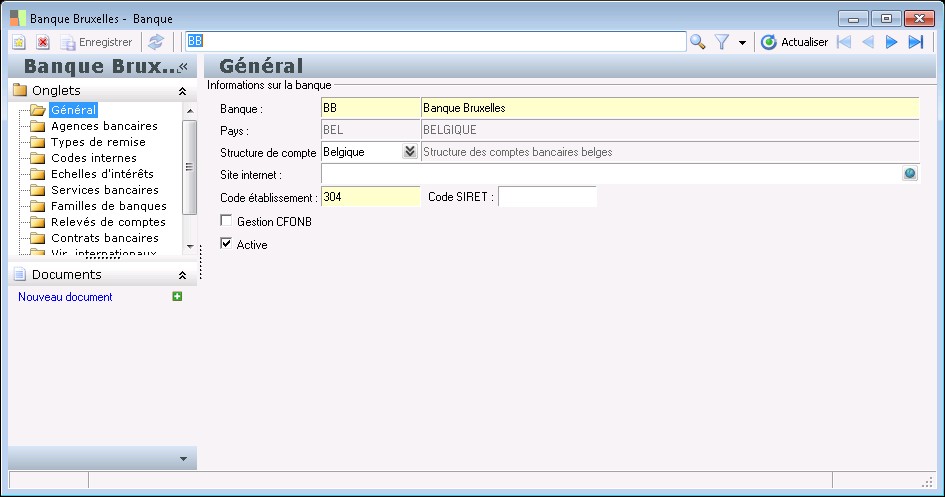Open Familles de banques tab
The image size is (945, 497).
pos(108,205)
